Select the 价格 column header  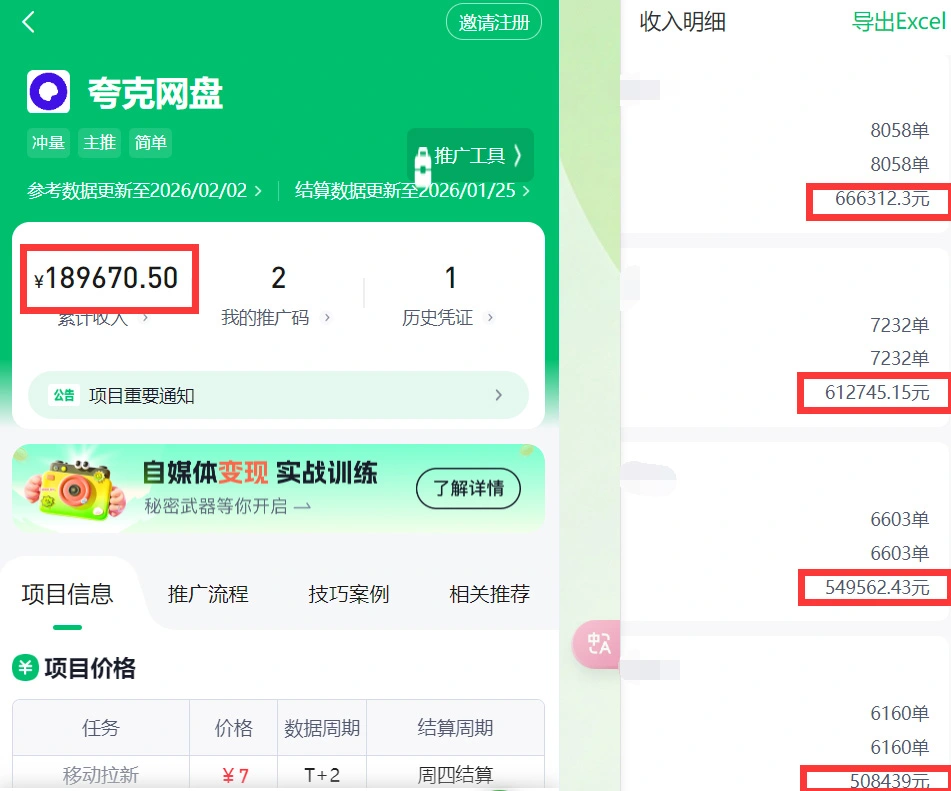(234, 727)
